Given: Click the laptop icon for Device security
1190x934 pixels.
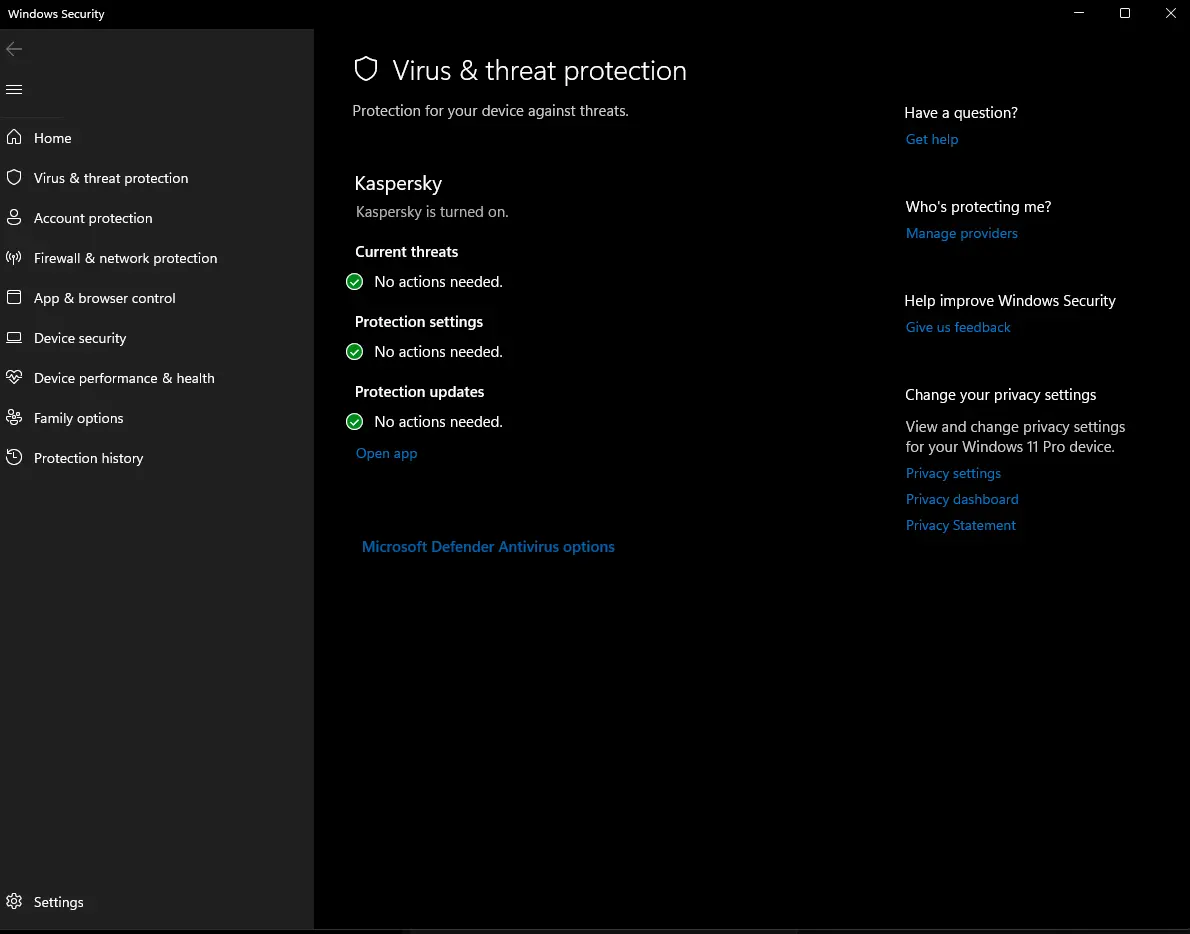Looking at the screenshot, I should point(14,338).
